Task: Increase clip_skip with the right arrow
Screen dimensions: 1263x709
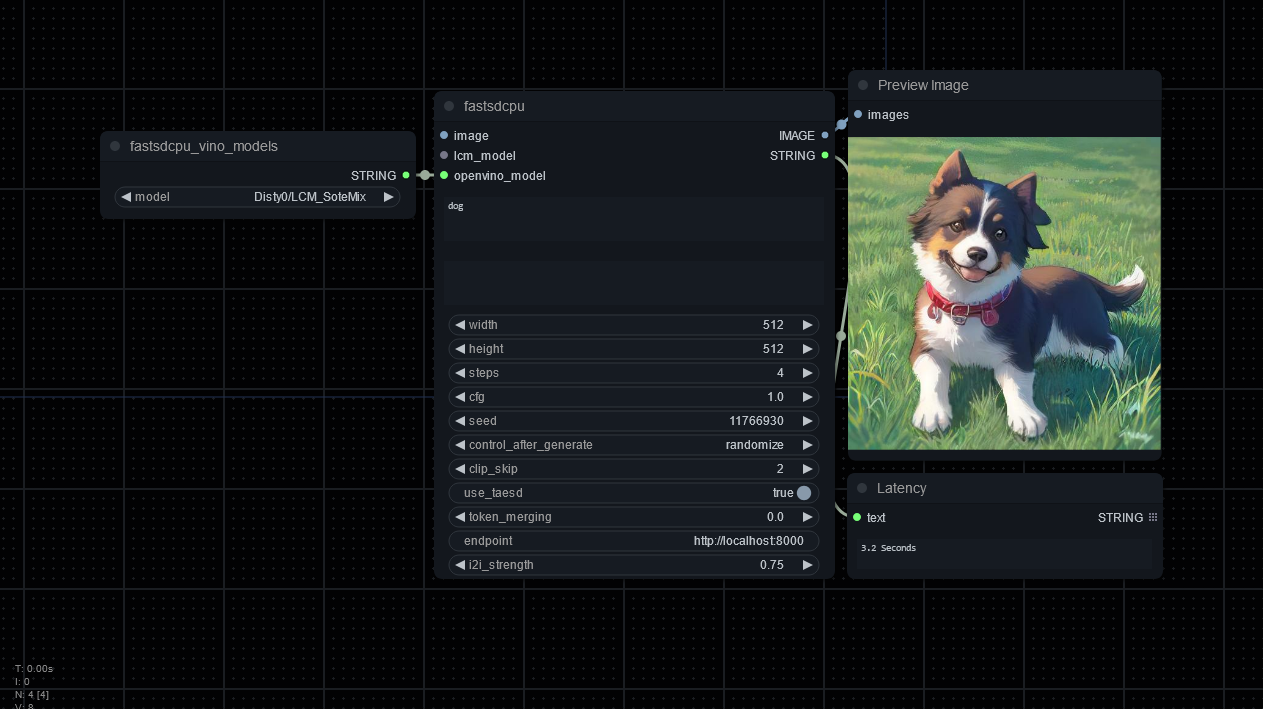Action: (808, 469)
